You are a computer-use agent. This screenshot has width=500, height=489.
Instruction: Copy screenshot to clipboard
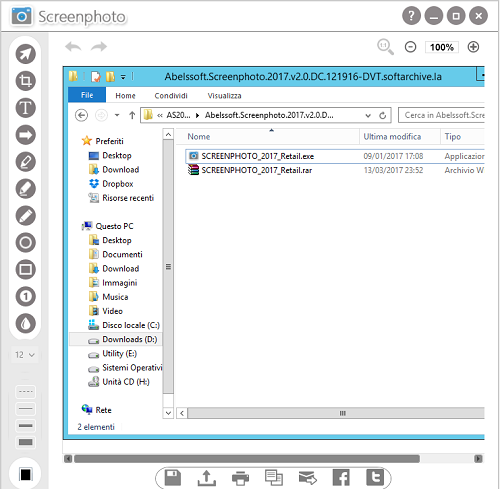pos(274,478)
